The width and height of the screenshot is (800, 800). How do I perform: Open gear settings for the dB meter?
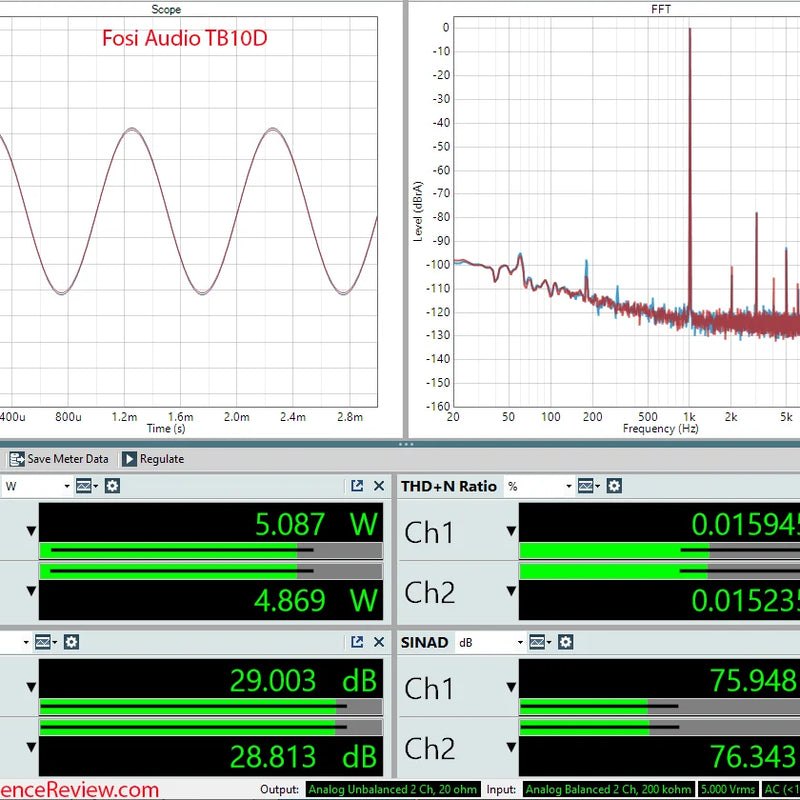(71, 642)
